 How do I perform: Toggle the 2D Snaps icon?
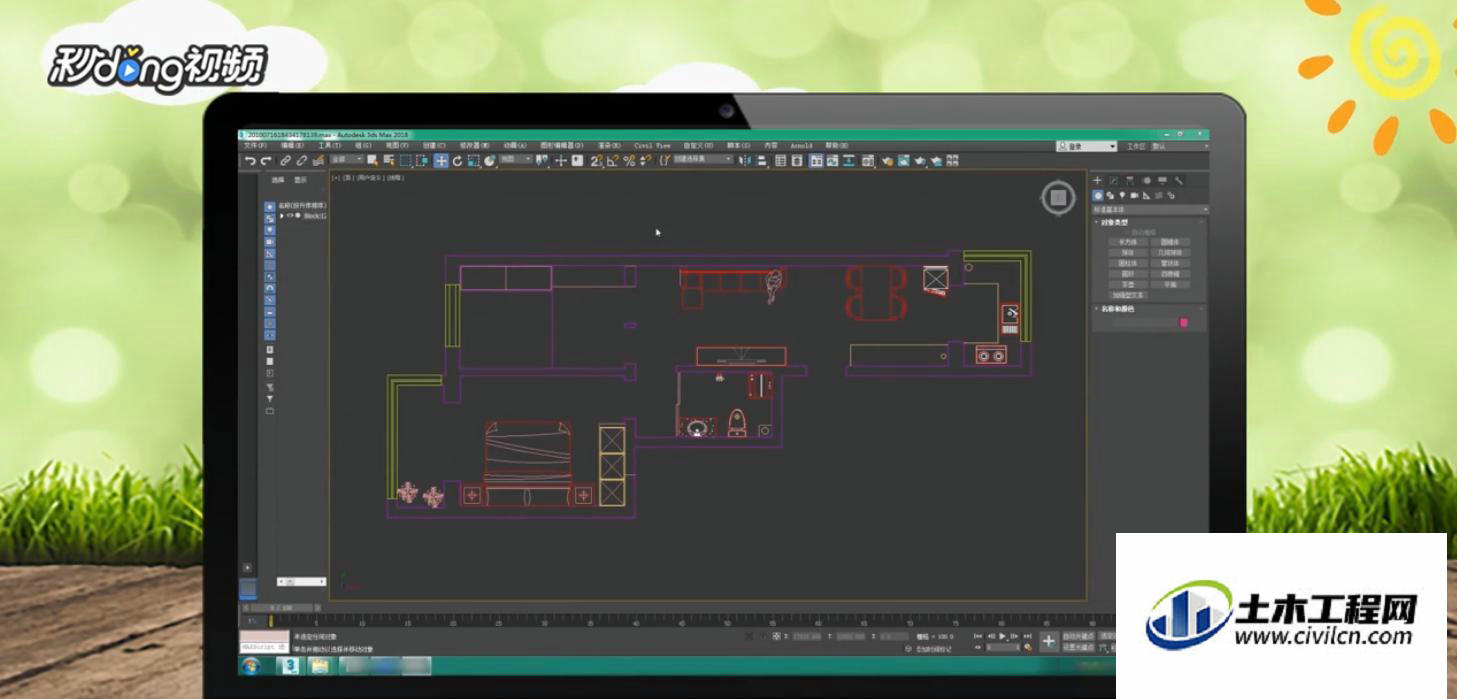(x=596, y=161)
